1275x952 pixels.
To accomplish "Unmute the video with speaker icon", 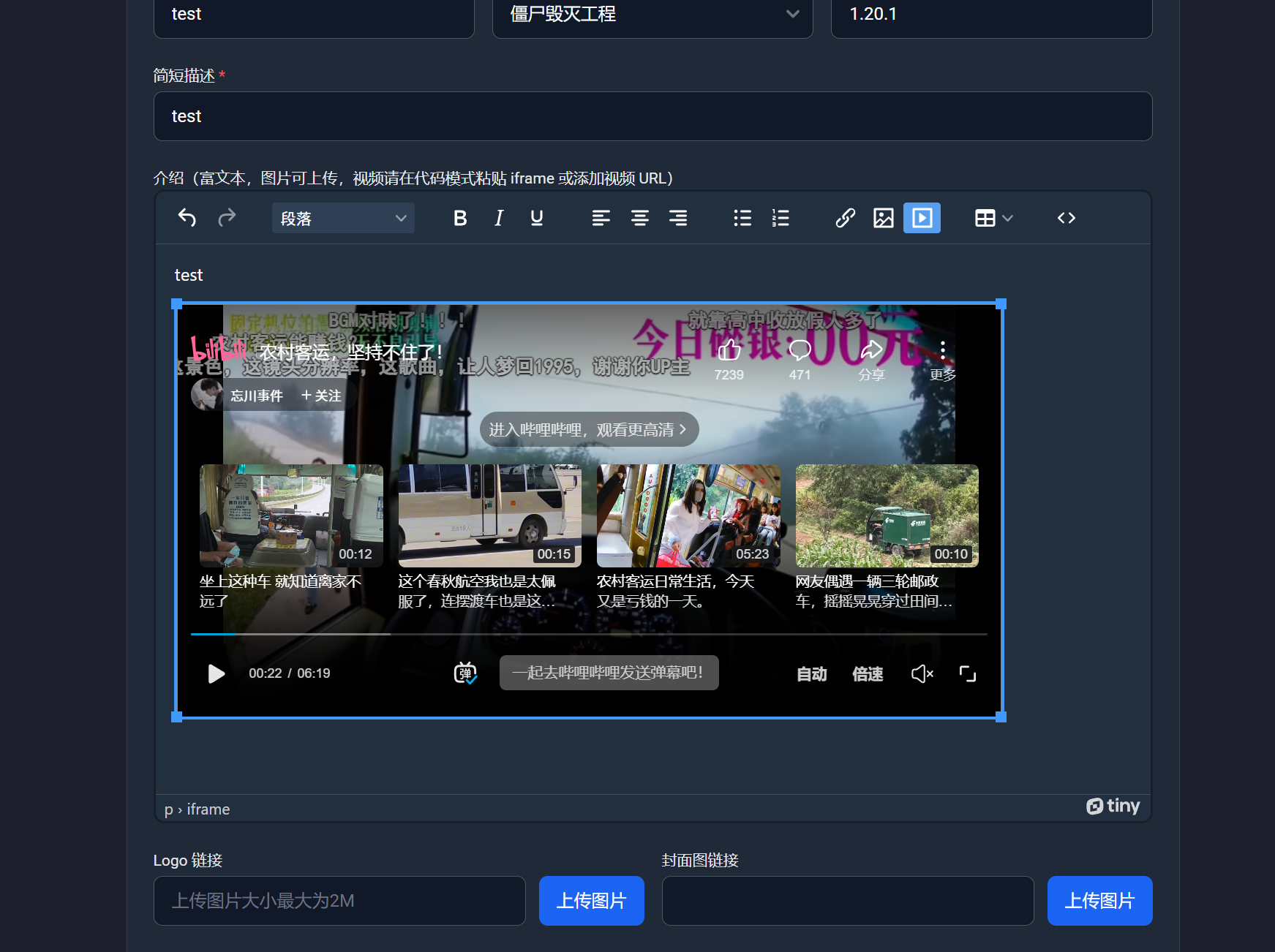I will coord(922,673).
